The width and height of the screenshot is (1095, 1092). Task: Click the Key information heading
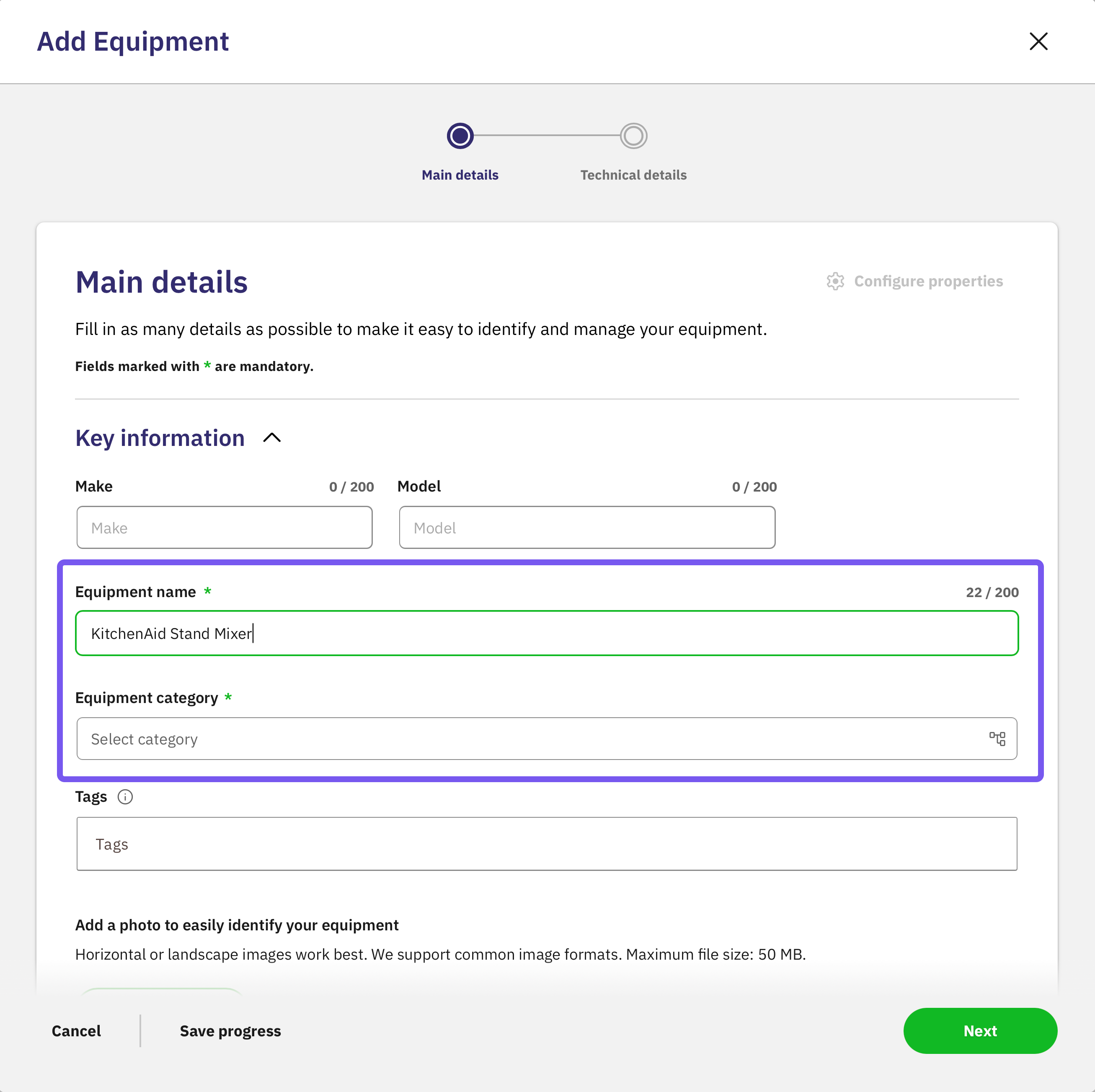pyautogui.click(x=160, y=438)
